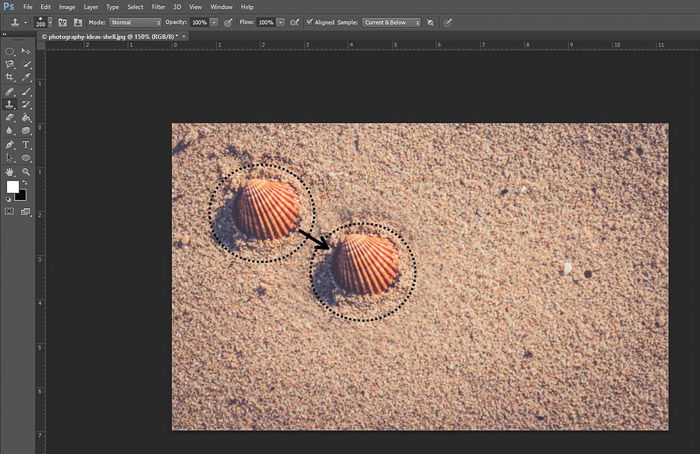Toggle Quick Mask mode icon
Screen dimensions: 700x454
tap(9, 211)
